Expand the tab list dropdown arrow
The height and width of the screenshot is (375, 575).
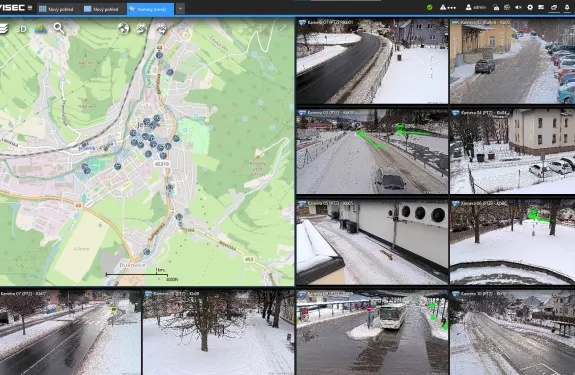pos(180,9)
